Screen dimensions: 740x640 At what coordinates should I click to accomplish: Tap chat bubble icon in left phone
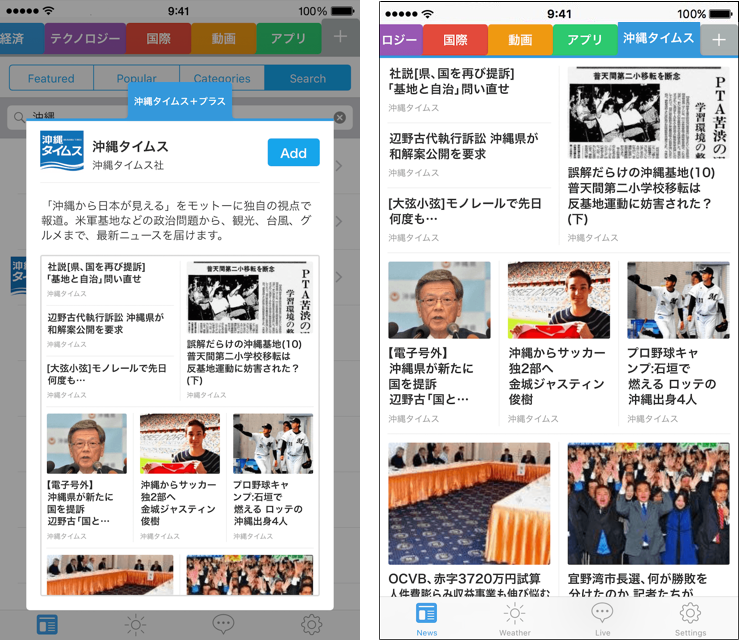[x=223, y=624]
